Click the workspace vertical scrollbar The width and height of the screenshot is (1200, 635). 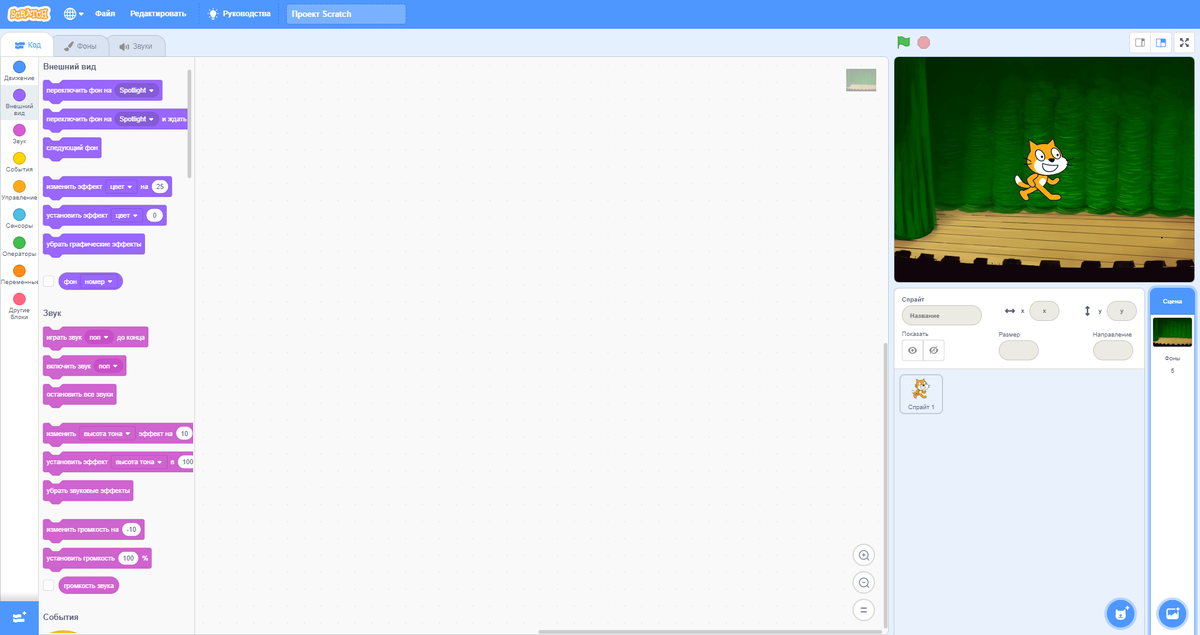coord(885,485)
